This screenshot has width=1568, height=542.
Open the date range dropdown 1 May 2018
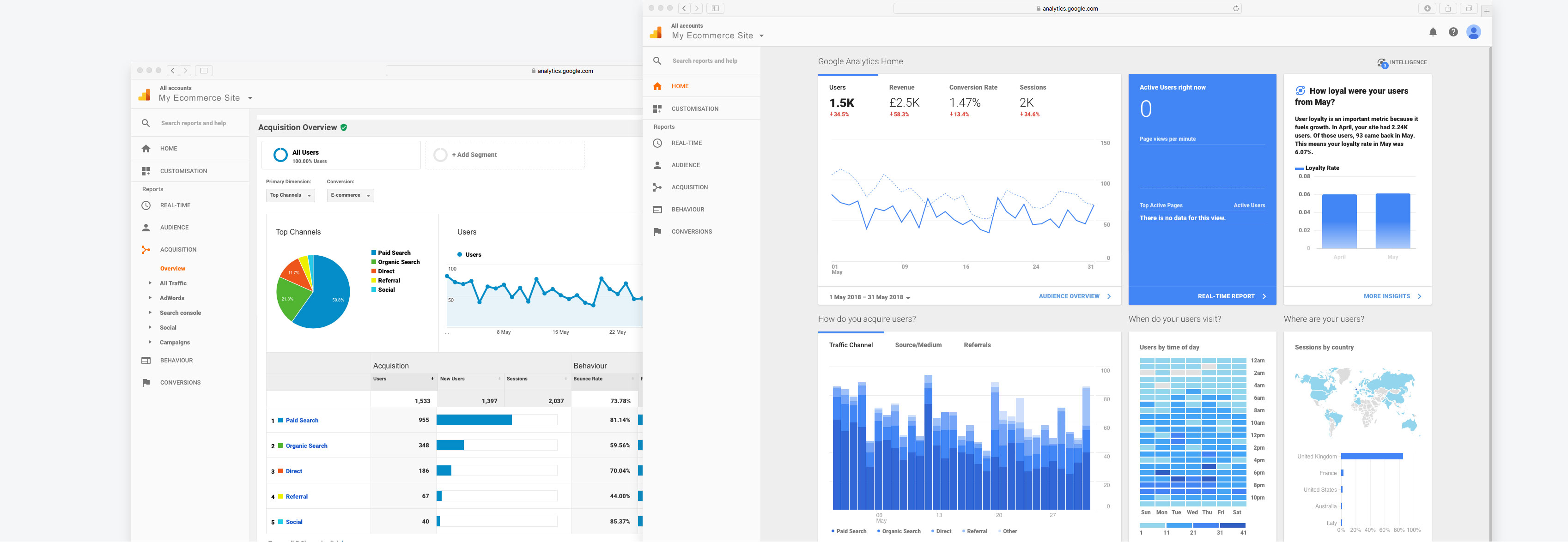coord(869,297)
